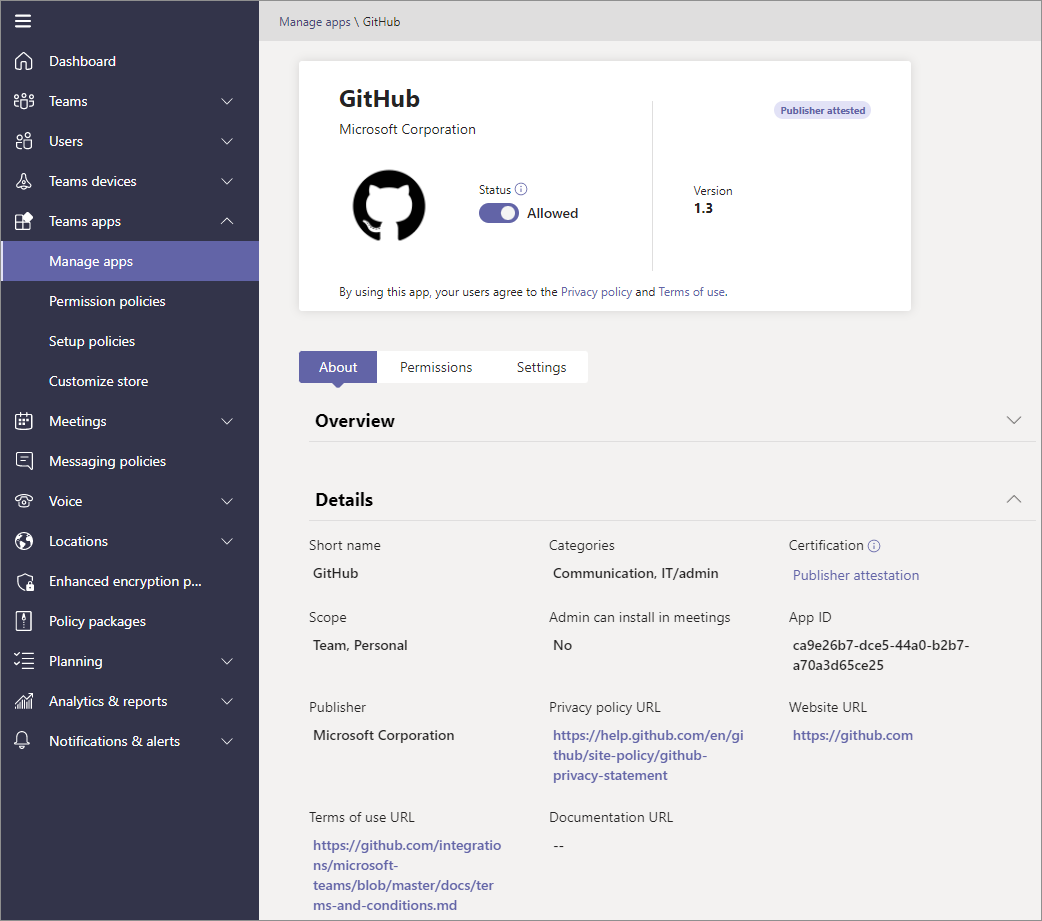Click the Status info icon
1042x921 pixels.
[521, 189]
